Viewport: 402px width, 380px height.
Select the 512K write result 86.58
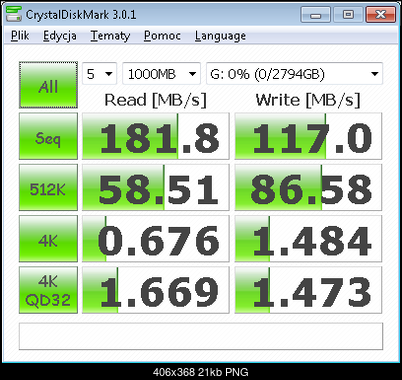pyautogui.click(x=308, y=187)
